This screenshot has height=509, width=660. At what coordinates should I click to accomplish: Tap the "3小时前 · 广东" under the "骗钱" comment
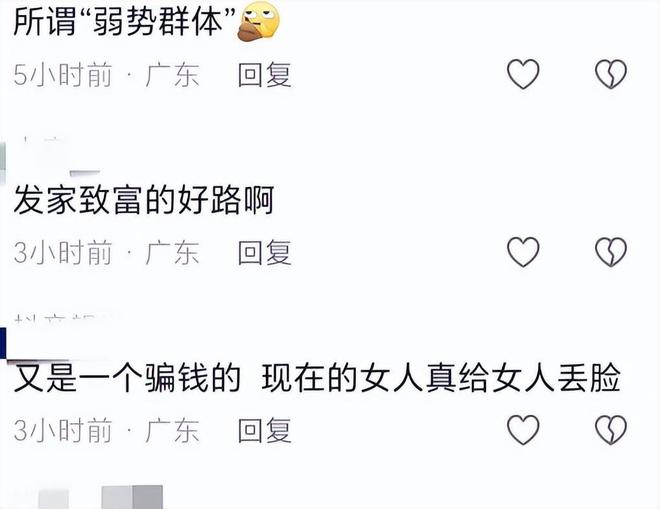point(106,430)
